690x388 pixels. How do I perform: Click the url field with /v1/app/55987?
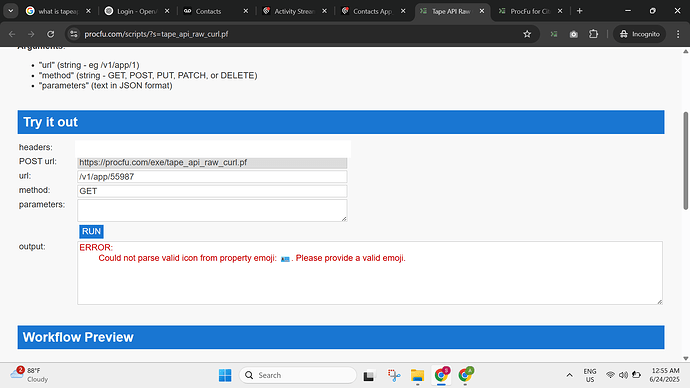[x=212, y=177]
